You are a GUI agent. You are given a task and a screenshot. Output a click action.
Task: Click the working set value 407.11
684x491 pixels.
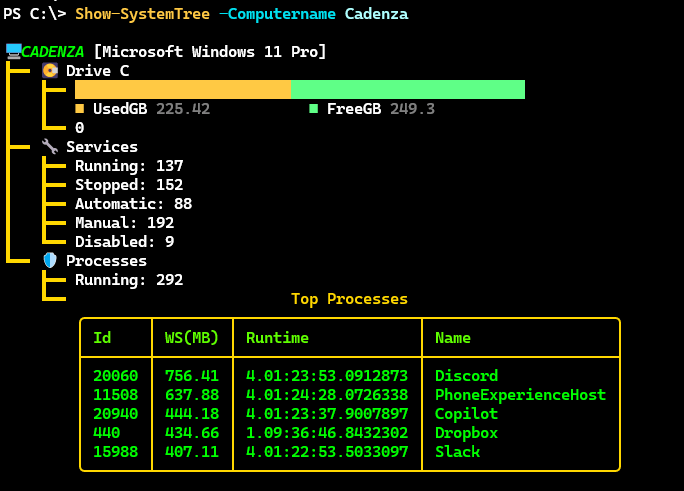(192, 452)
